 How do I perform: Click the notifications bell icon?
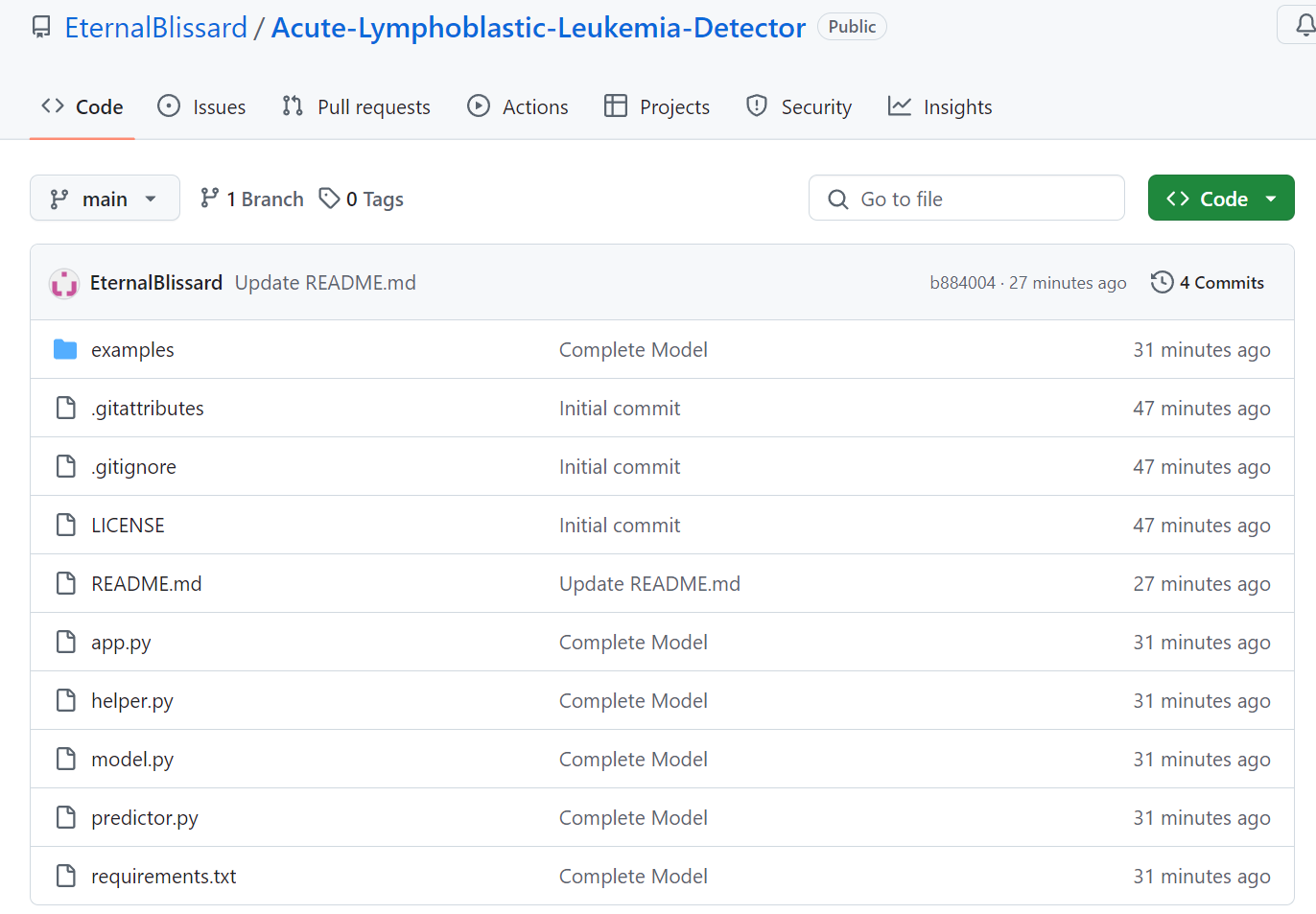coord(1304,26)
